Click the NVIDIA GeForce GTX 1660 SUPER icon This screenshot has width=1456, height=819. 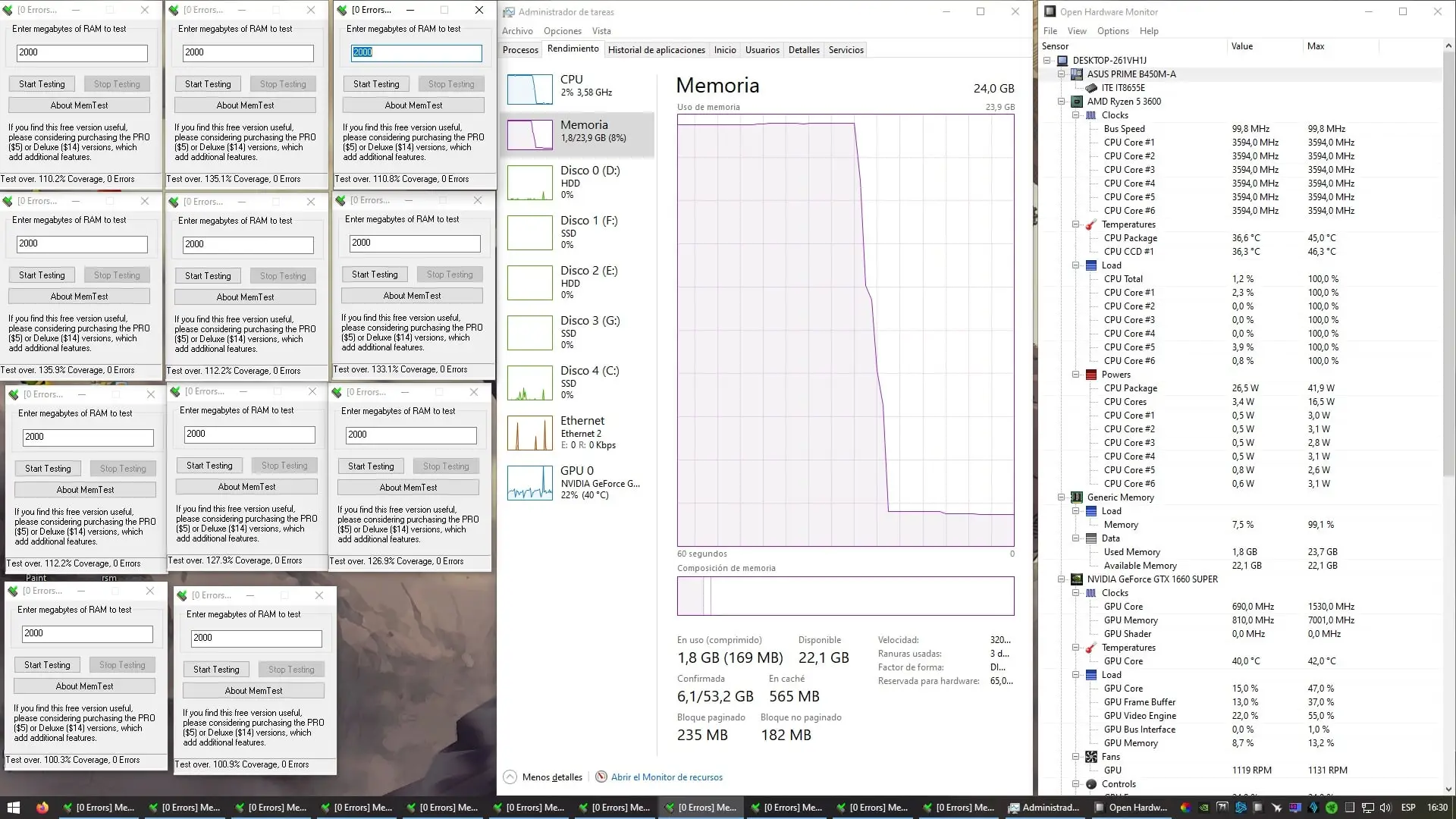pyautogui.click(x=1076, y=579)
